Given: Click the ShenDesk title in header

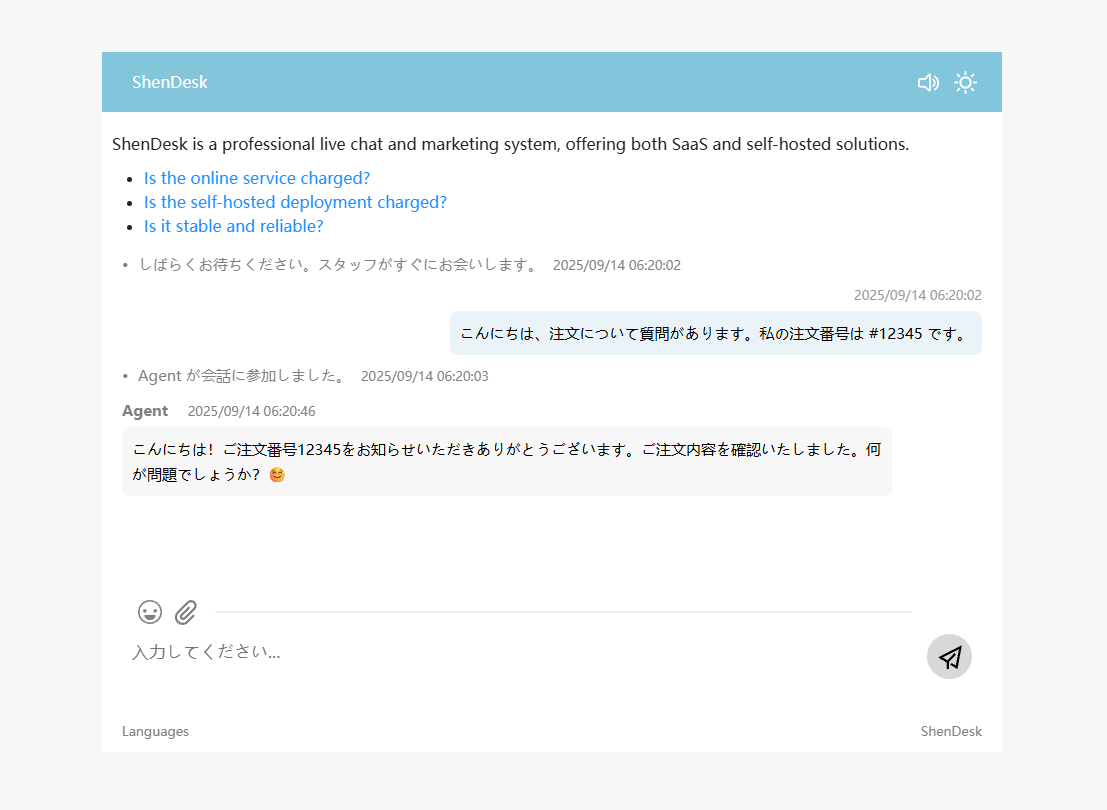Looking at the screenshot, I should click(170, 82).
